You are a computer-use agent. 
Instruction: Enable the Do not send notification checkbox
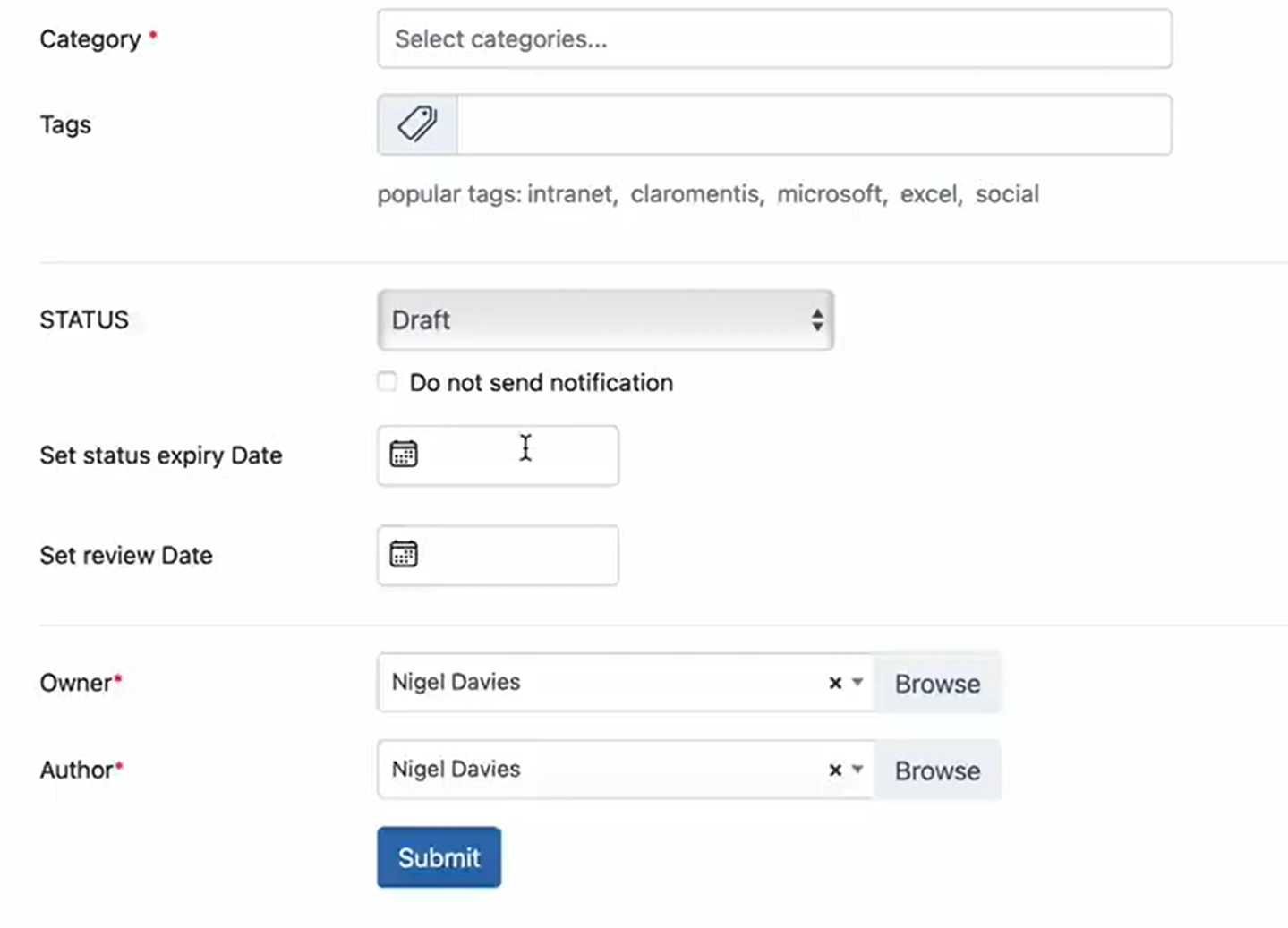388,382
